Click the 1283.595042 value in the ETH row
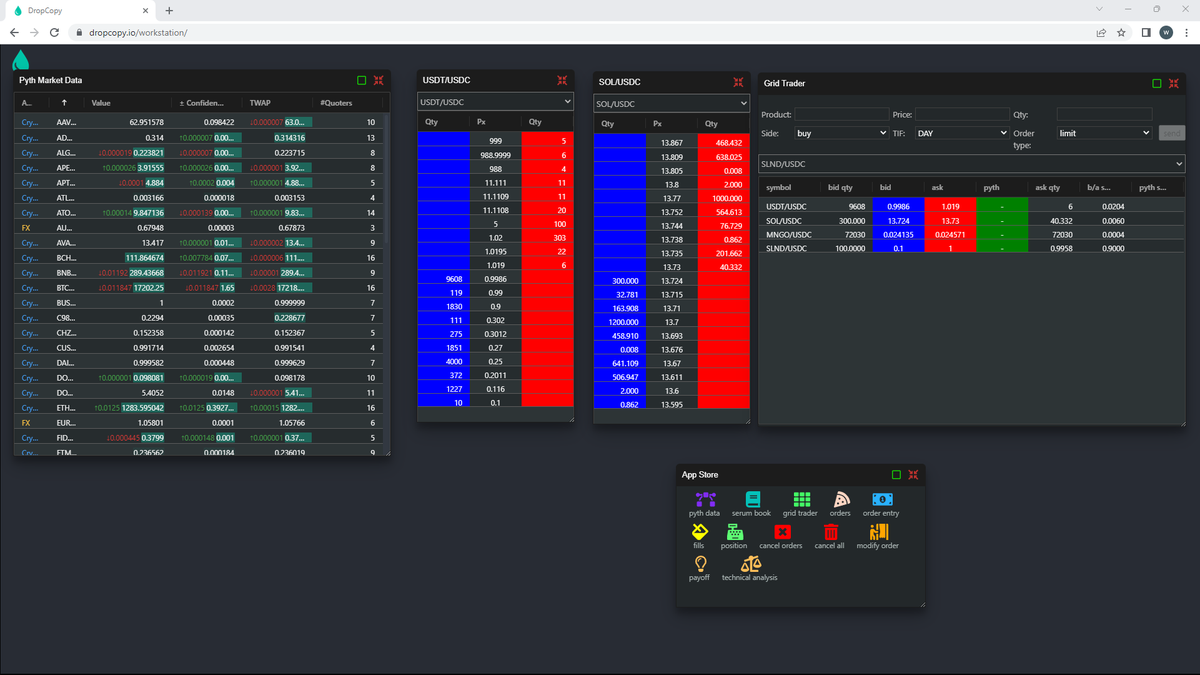The height and width of the screenshot is (675, 1200). click(x=144, y=408)
